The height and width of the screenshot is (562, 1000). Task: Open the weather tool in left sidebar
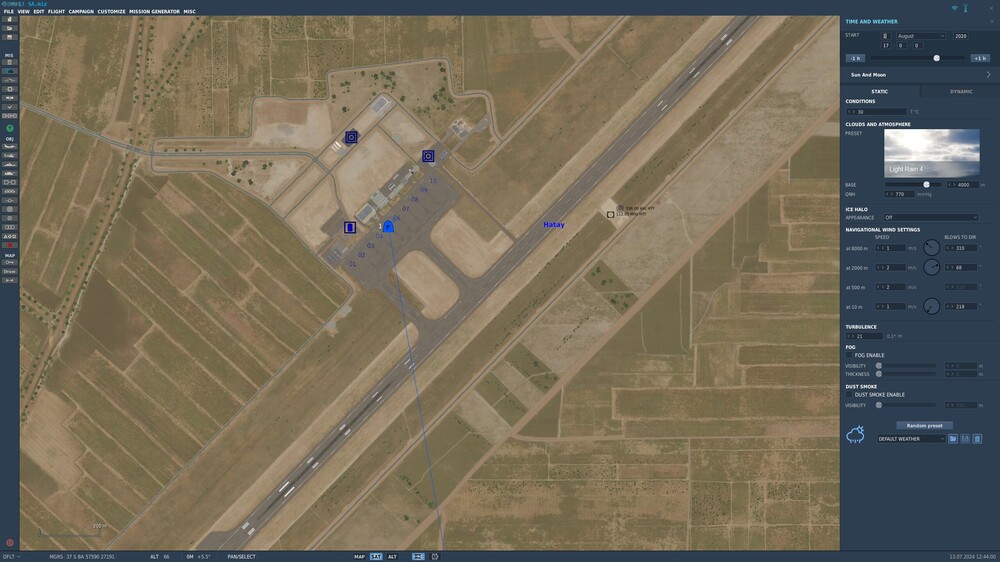10,71
